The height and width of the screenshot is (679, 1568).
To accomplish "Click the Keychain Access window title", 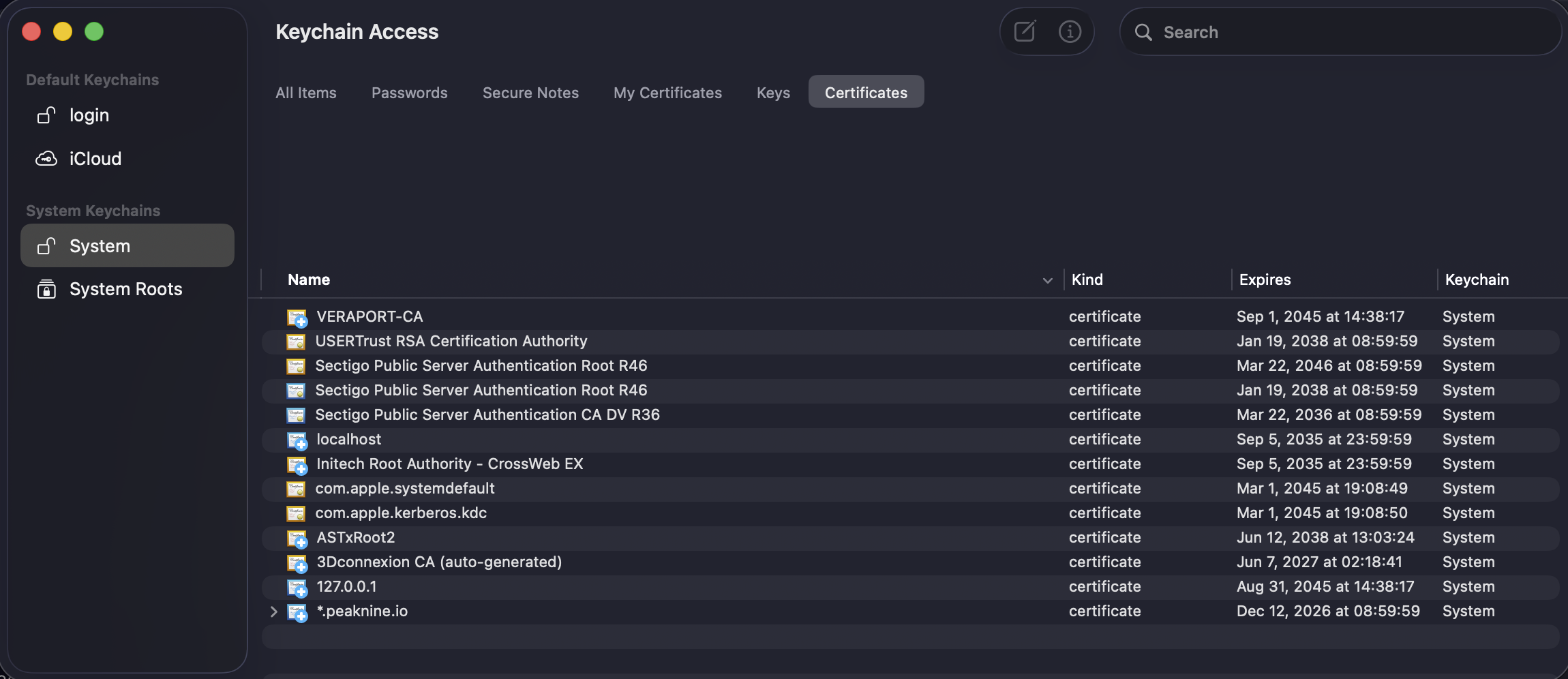I will click(x=357, y=31).
